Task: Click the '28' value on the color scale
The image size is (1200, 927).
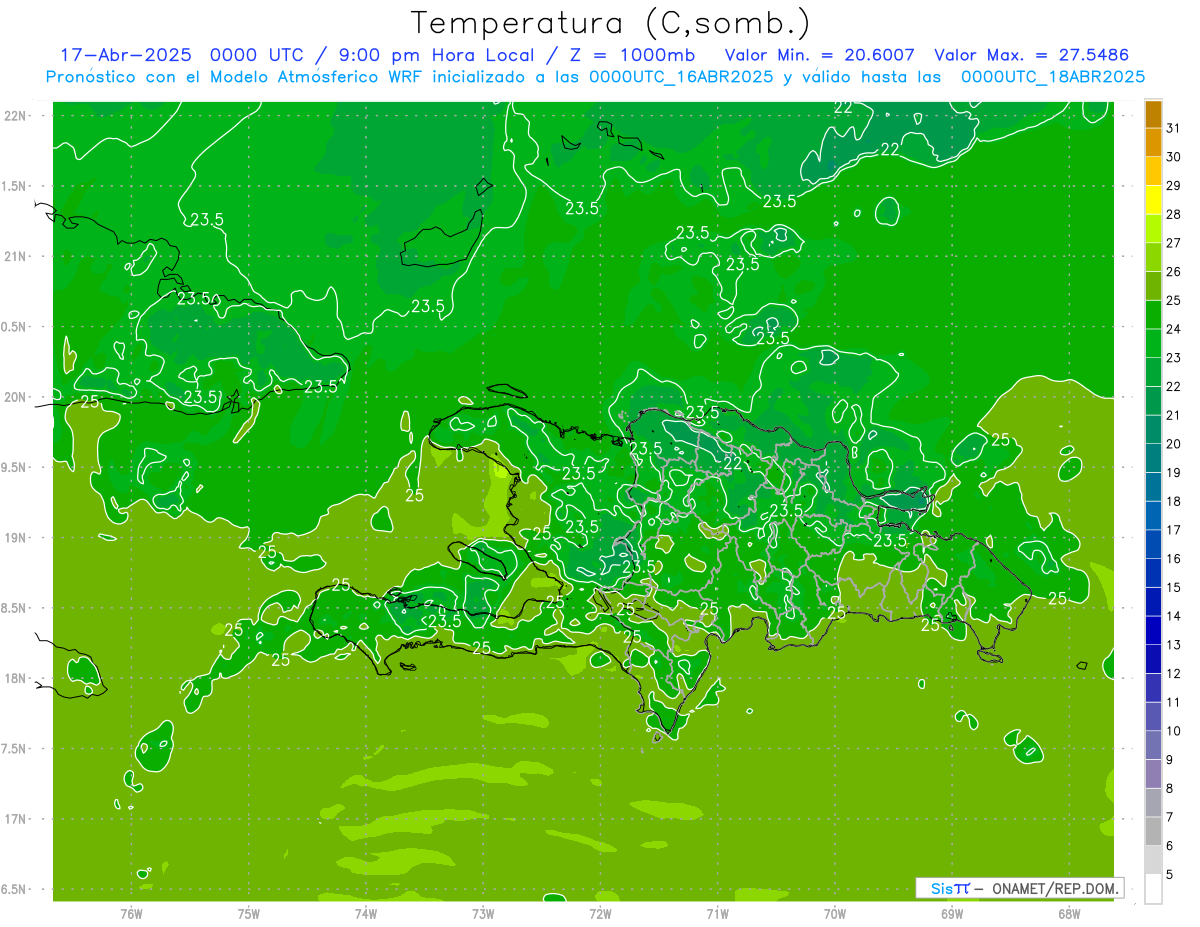Action: 1173,214
